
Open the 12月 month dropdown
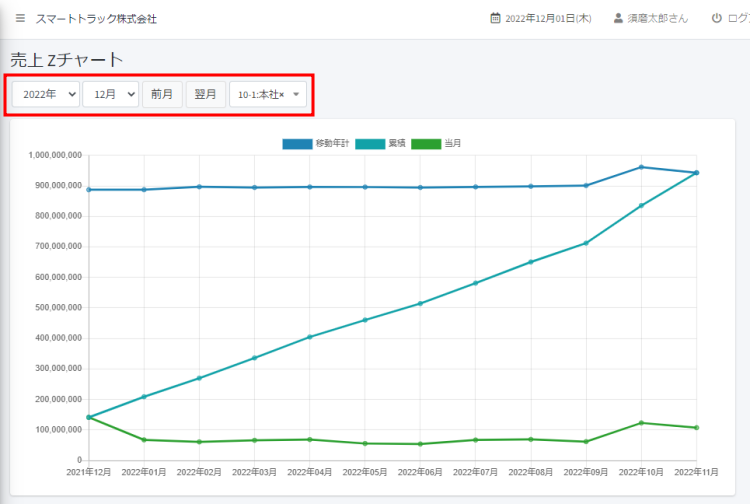110,94
